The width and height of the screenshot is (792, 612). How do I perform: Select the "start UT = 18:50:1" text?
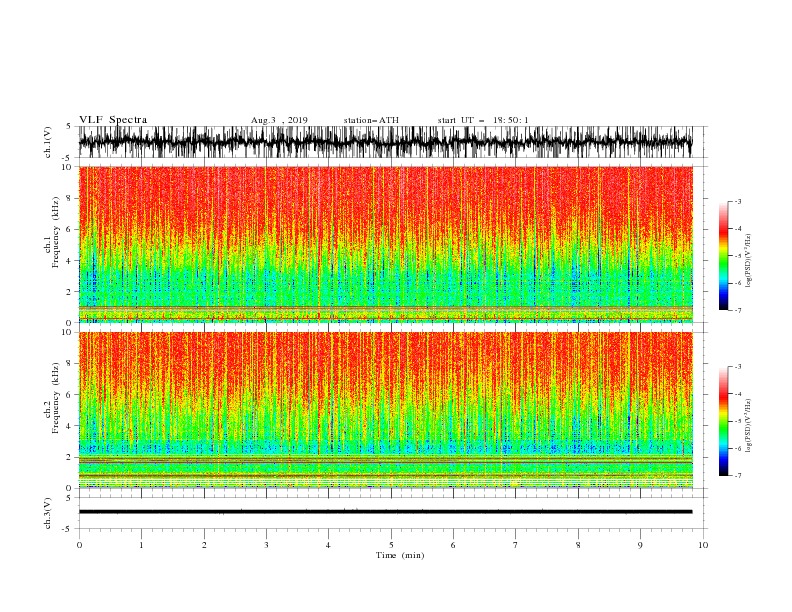coord(483,120)
